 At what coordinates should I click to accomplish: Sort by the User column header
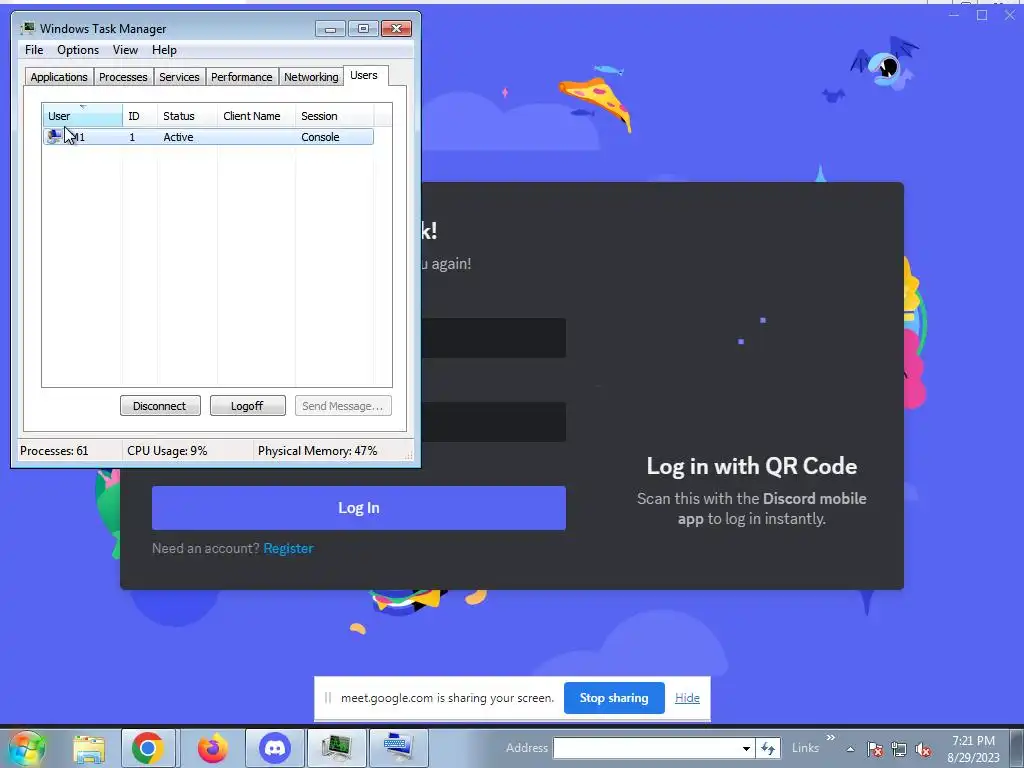pyautogui.click(x=82, y=116)
